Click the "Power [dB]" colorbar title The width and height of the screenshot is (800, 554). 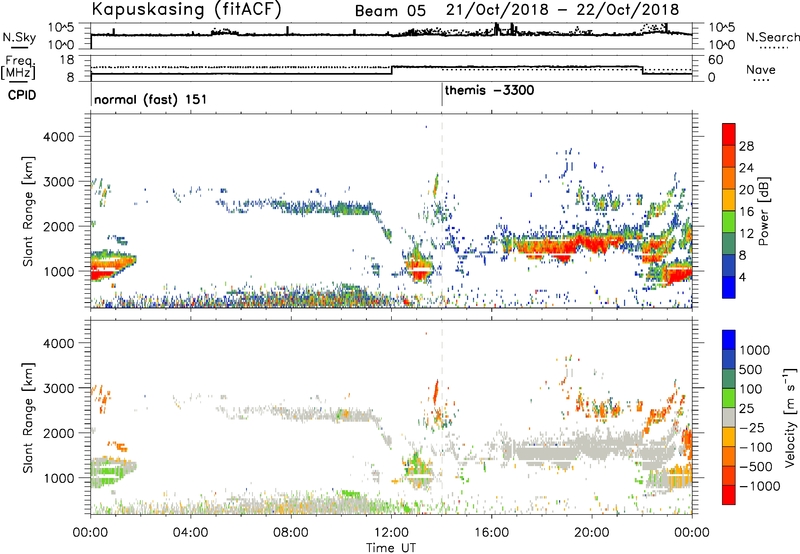coord(763,211)
